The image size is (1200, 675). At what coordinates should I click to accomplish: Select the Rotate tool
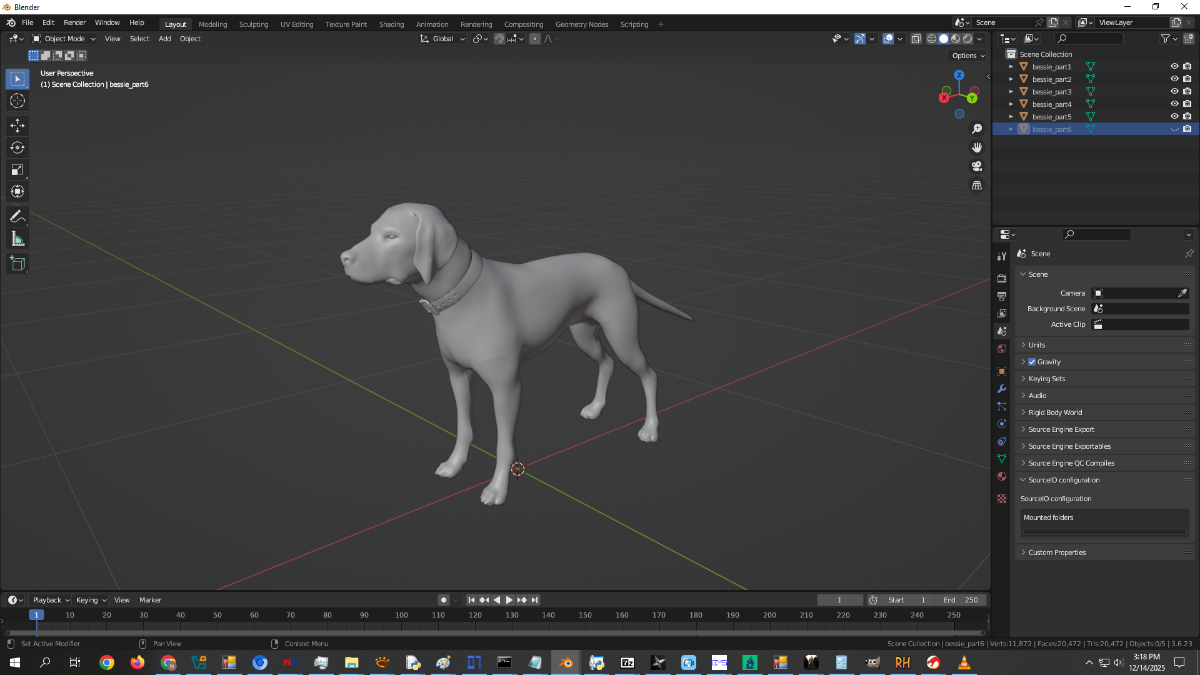coord(17,147)
